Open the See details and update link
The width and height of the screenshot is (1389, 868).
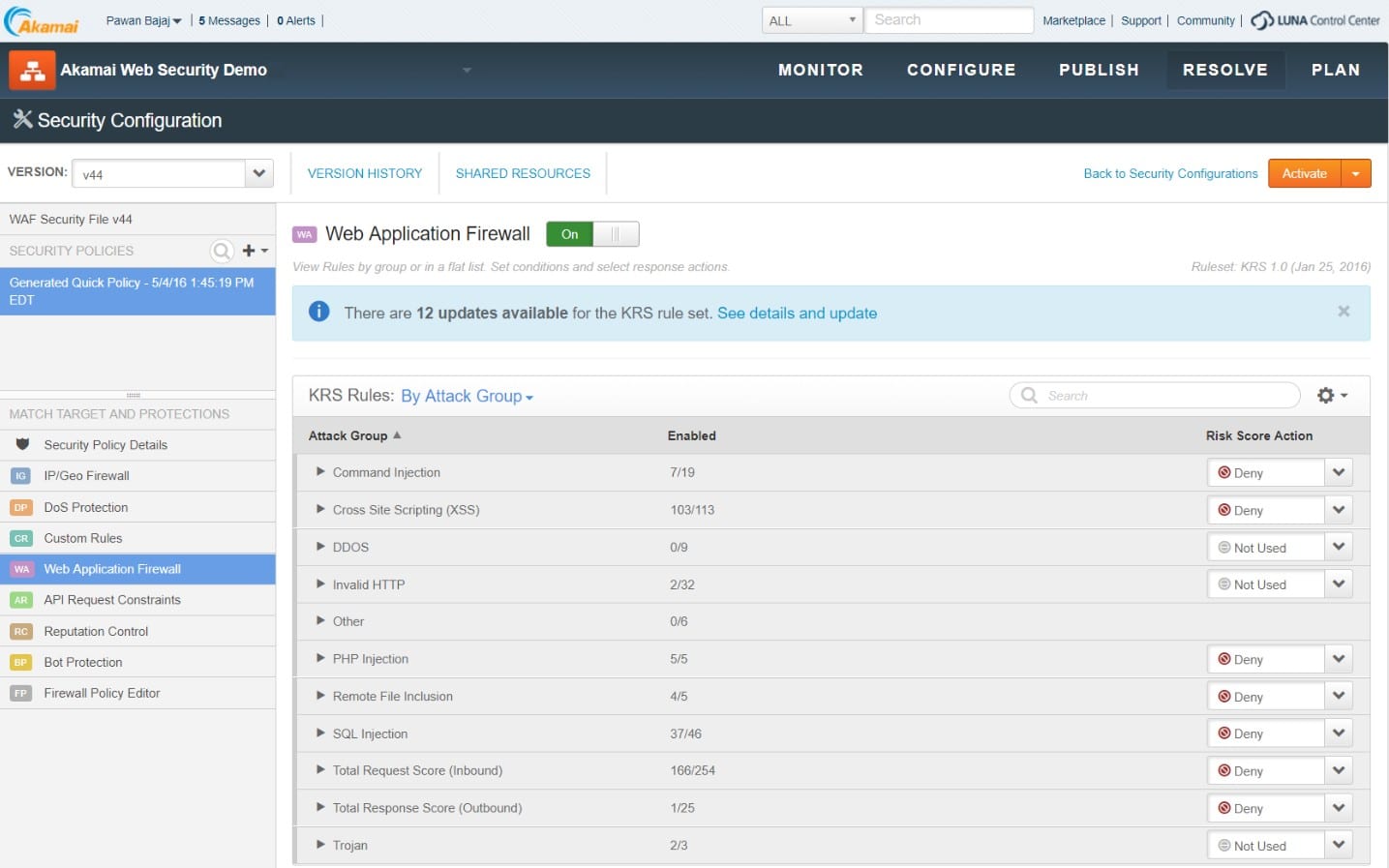coord(797,313)
